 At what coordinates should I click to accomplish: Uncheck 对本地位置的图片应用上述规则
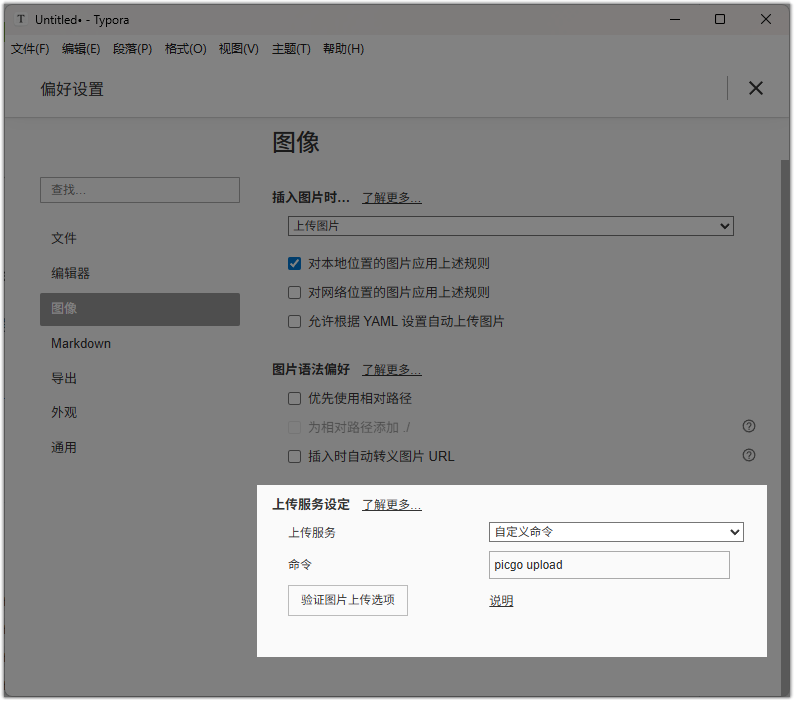294,263
